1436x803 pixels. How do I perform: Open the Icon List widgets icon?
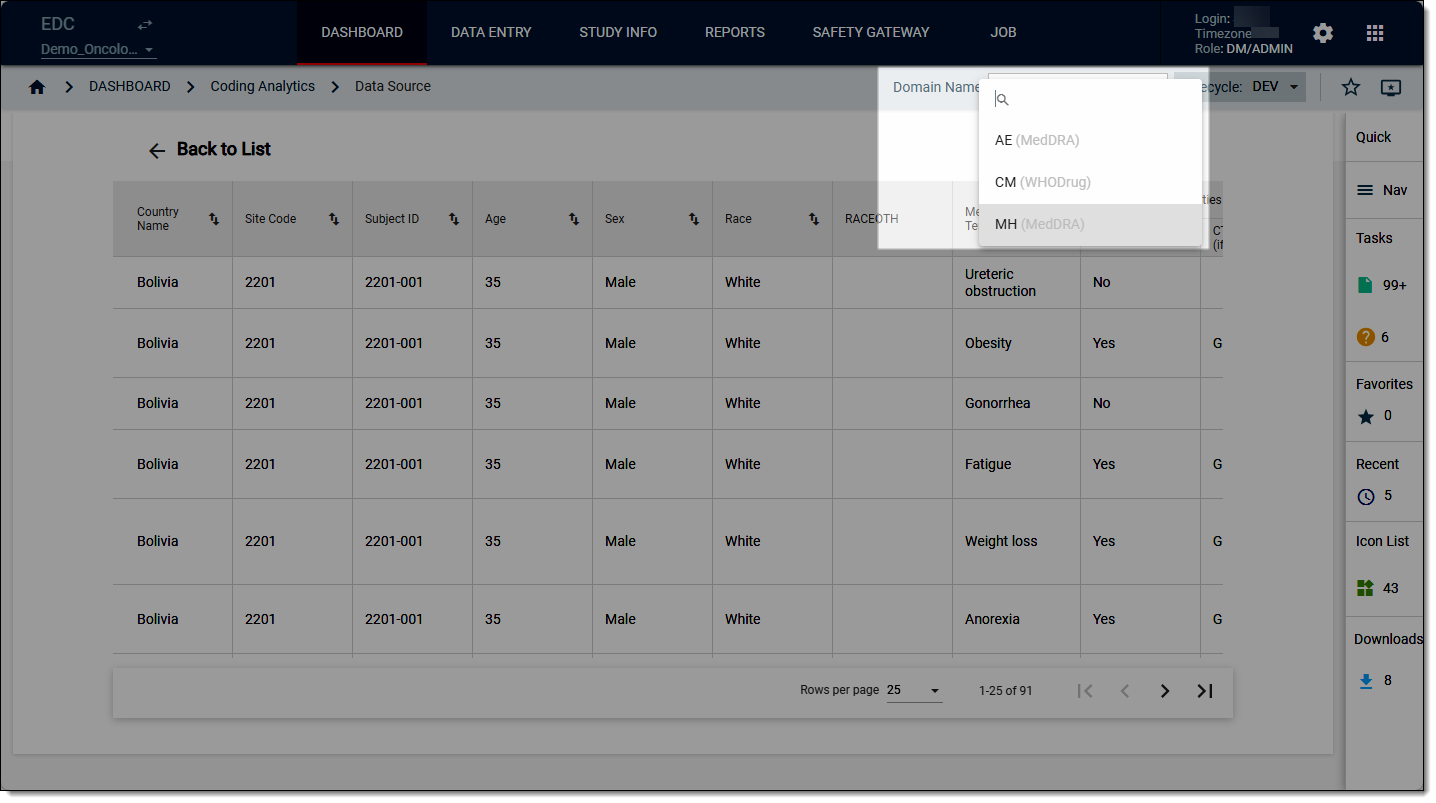pos(1365,588)
